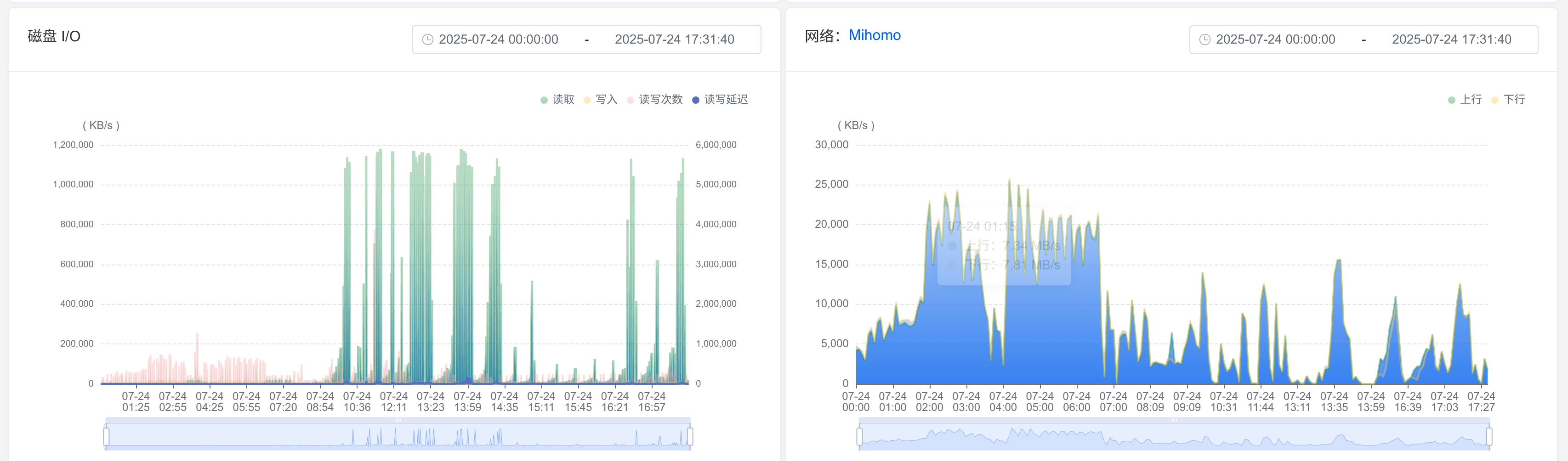Click the clock icon in network date range

(1204, 39)
